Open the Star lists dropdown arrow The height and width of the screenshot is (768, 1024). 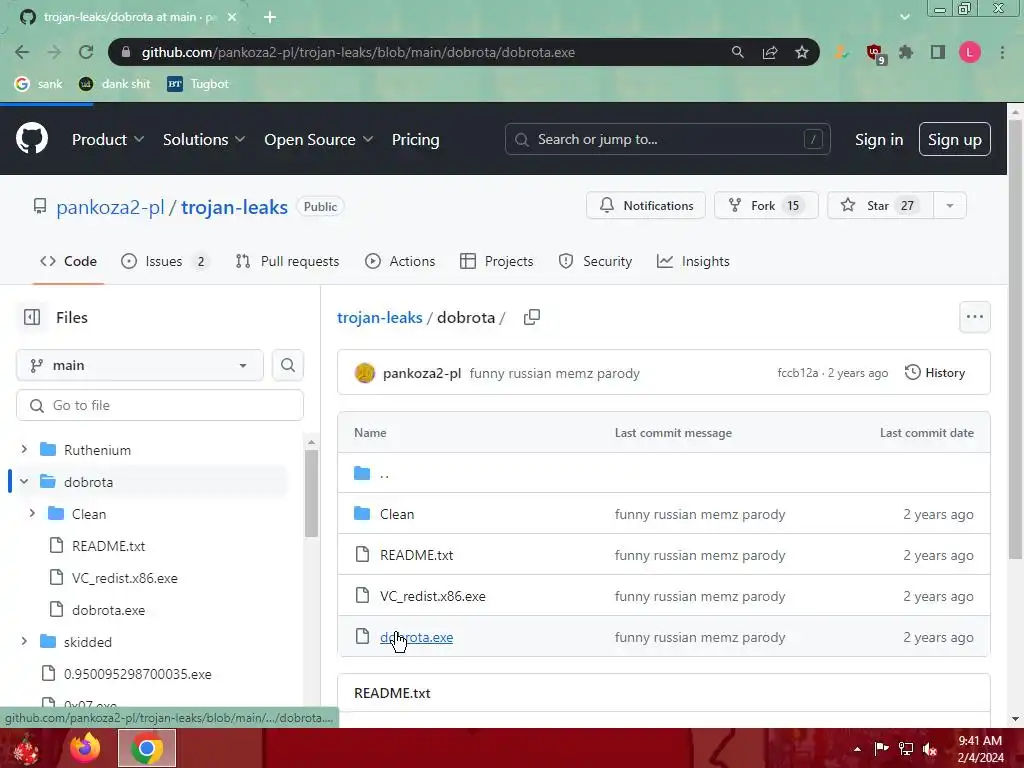pyautogui.click(x=950, y=206)
